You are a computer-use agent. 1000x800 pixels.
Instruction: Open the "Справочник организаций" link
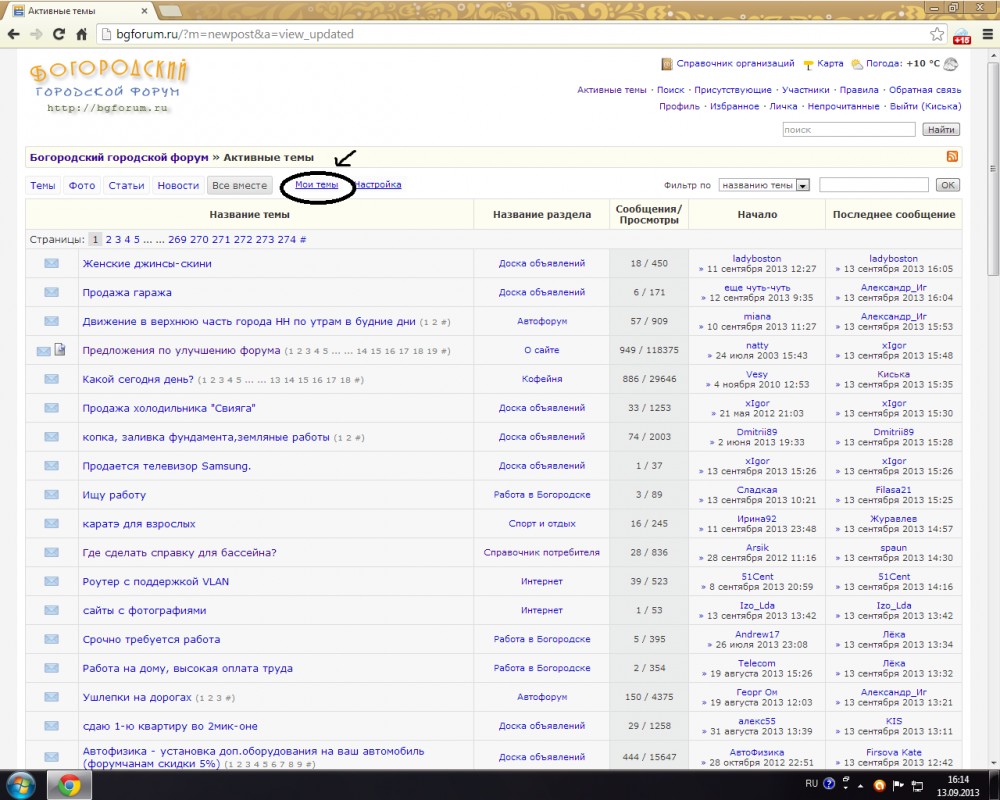tap(735, 63)
